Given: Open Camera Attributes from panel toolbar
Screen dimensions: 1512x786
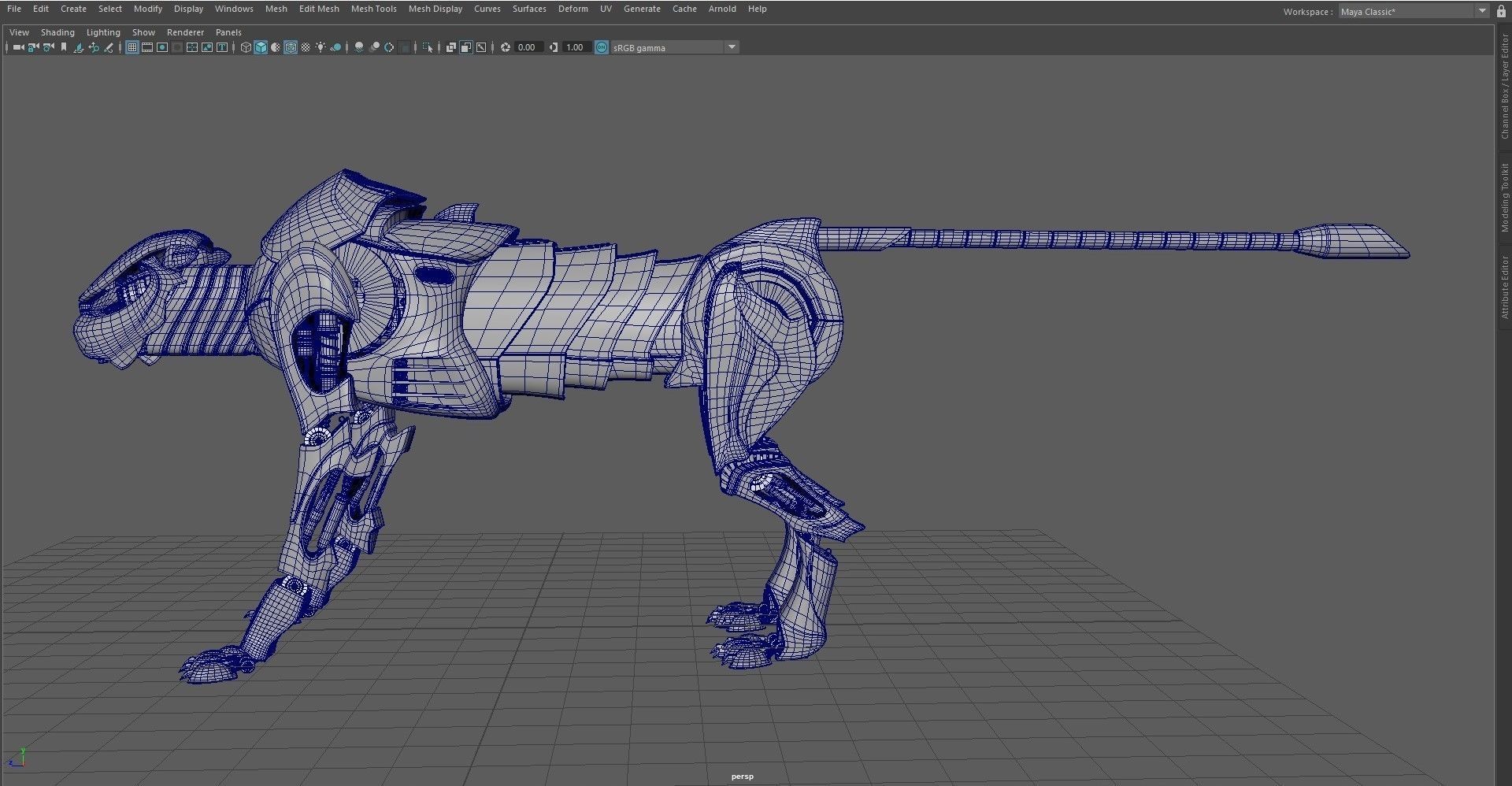Looking at the screenshot, I should click(48, 47).
